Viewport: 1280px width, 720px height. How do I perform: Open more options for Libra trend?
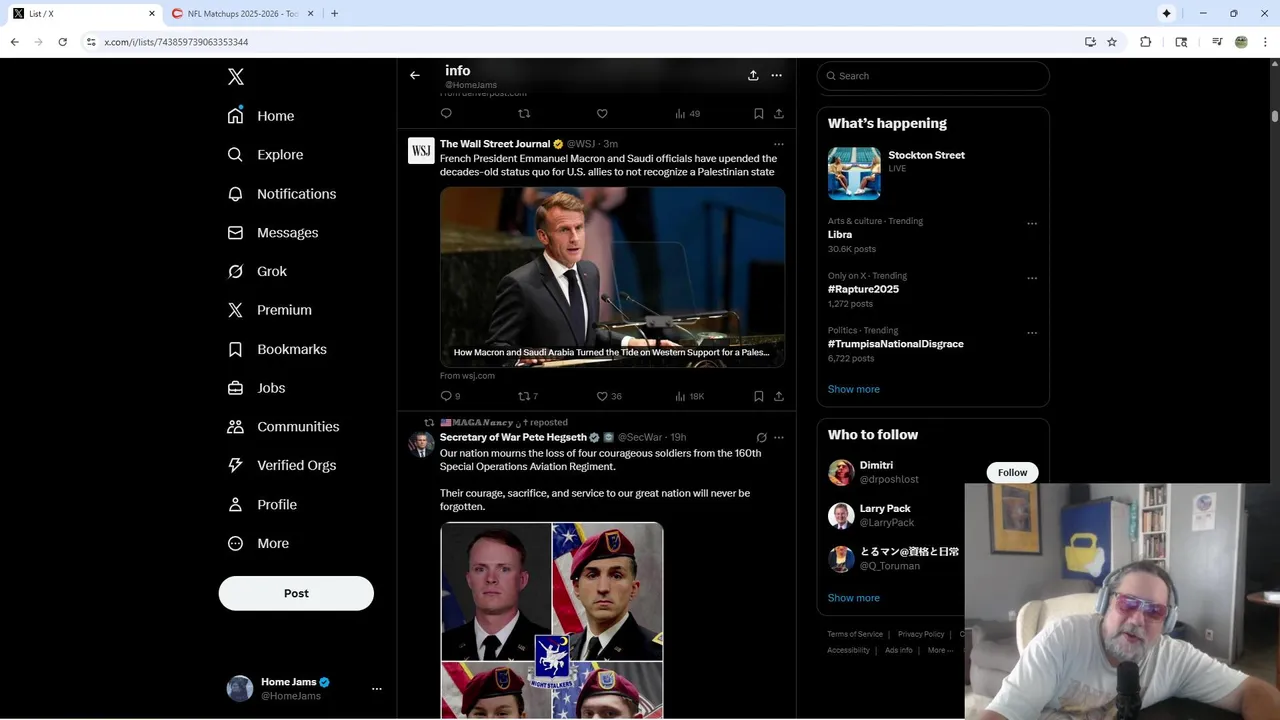[1032, 224]
